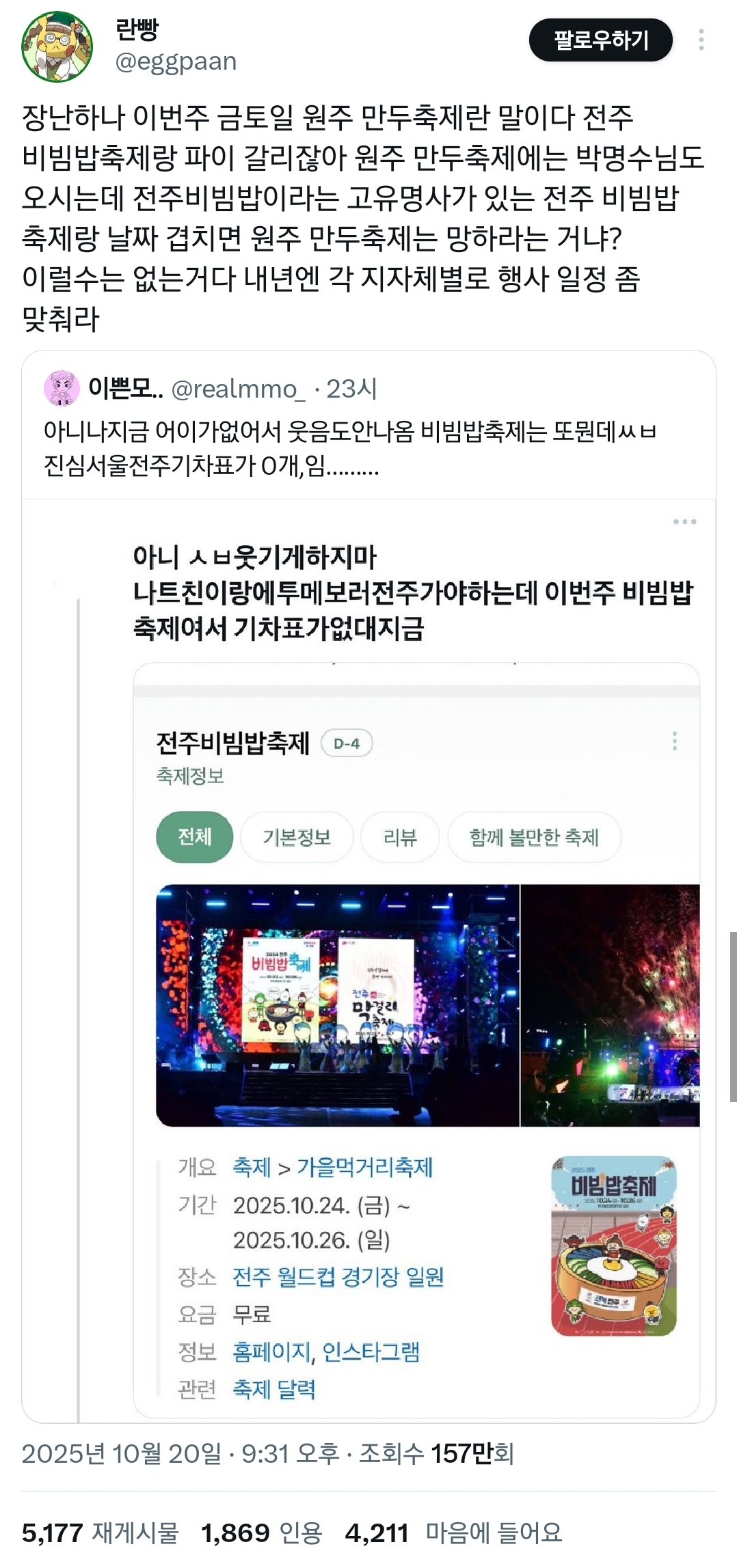The image size is (737, 1568).
Task: Open the 인스타그램 link
Action: 371,1351
